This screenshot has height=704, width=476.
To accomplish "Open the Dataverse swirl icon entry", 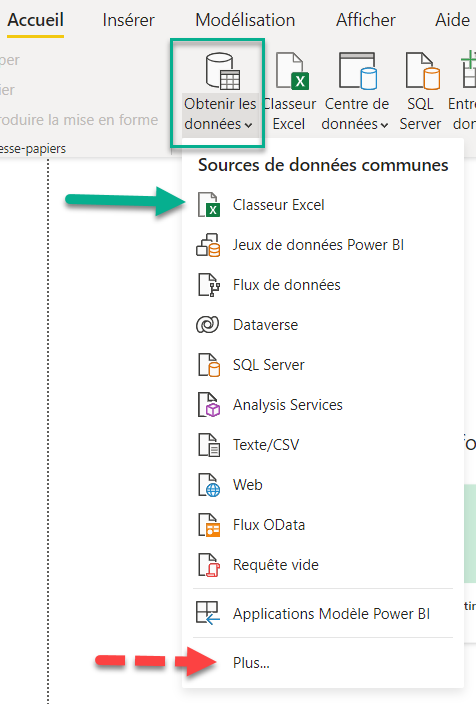I will tap(207, 325).
